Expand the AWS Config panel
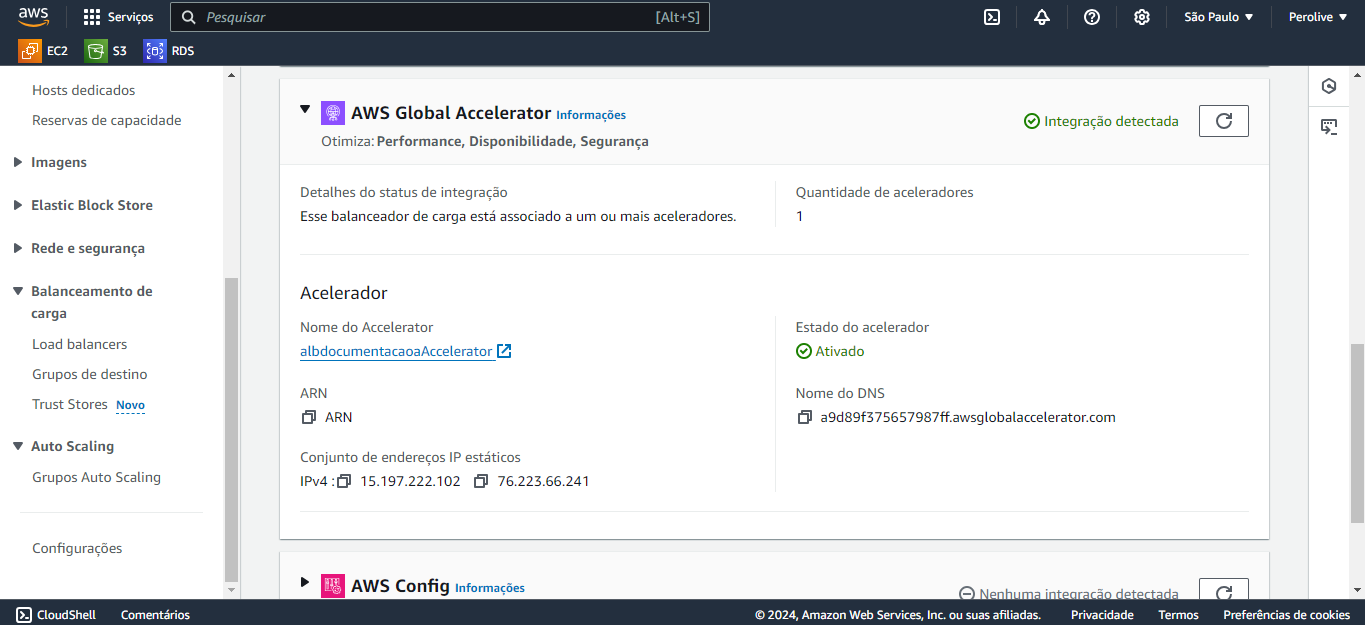Viewport: 1365px width, 625px height. point(305,581)
